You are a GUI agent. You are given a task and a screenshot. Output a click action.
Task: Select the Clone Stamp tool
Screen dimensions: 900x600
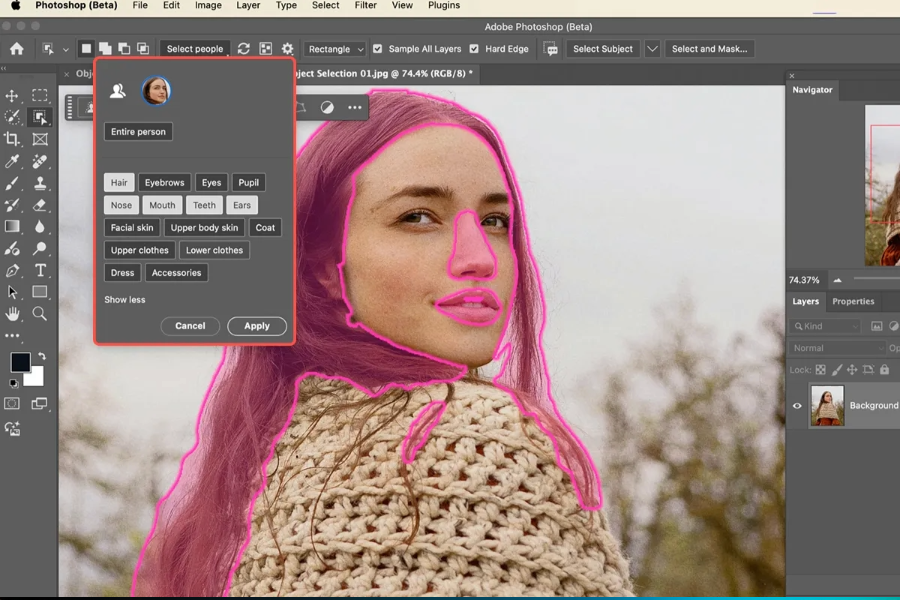[40, 183]
